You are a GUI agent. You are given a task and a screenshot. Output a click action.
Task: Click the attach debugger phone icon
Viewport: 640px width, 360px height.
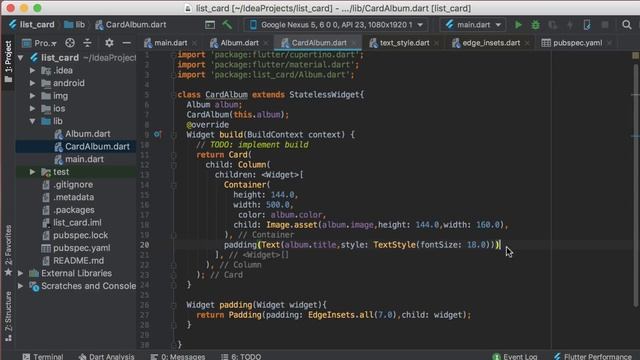[x=587, y=25]
